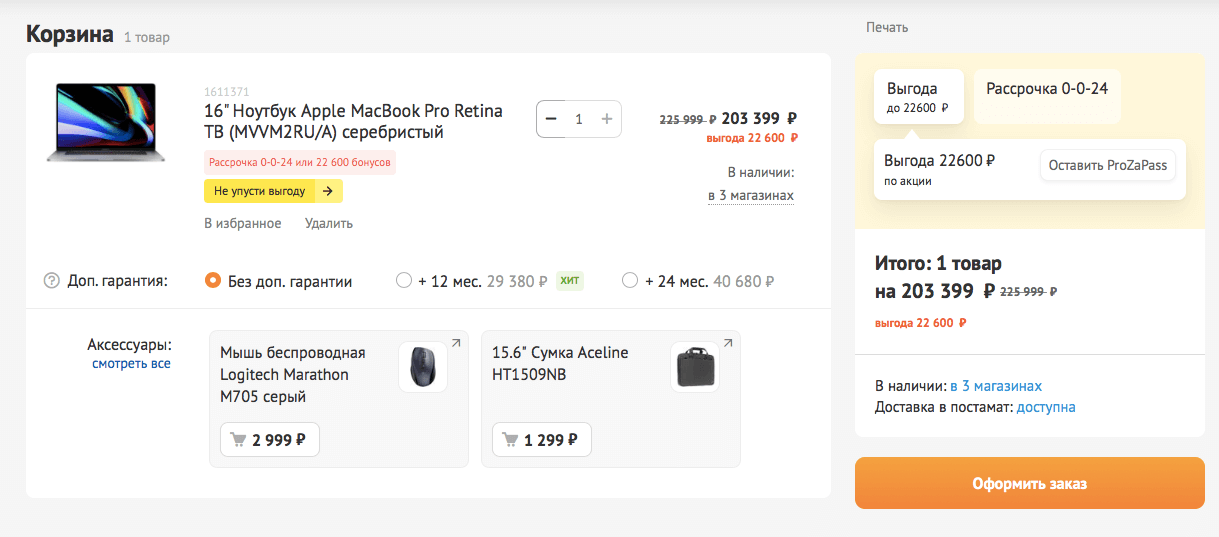Open the Aceline bag card's external arrow icon
The image size is (1219, 537).
[728, 343]
